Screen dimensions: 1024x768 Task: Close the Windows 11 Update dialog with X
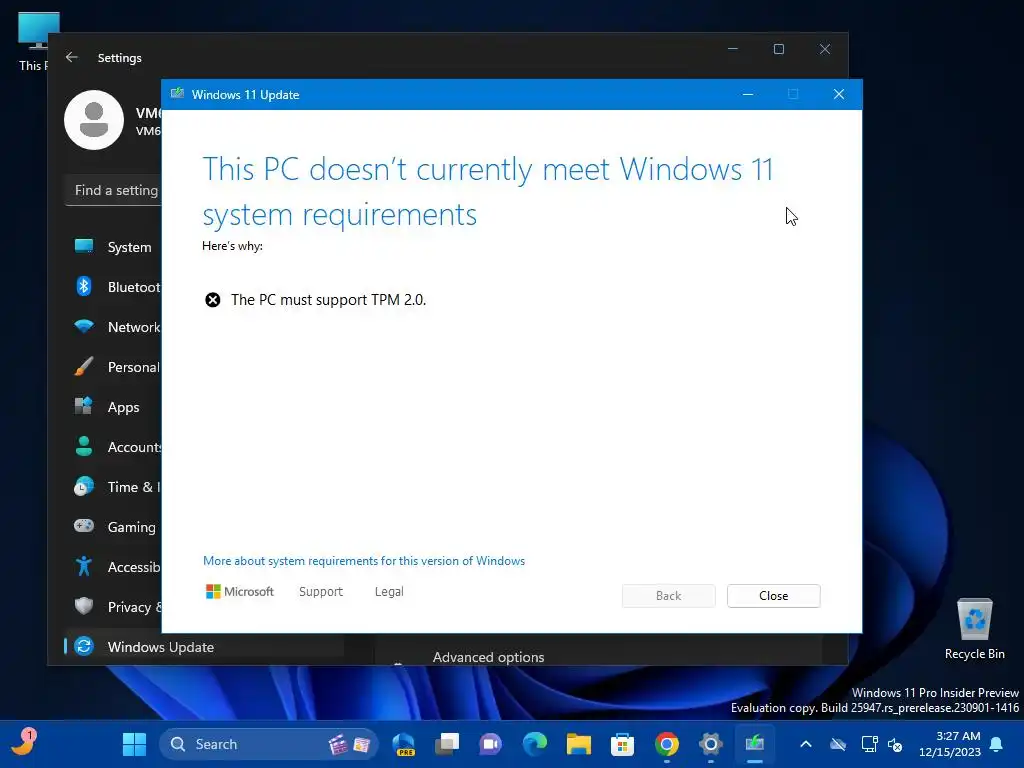(x=839, y=94)
